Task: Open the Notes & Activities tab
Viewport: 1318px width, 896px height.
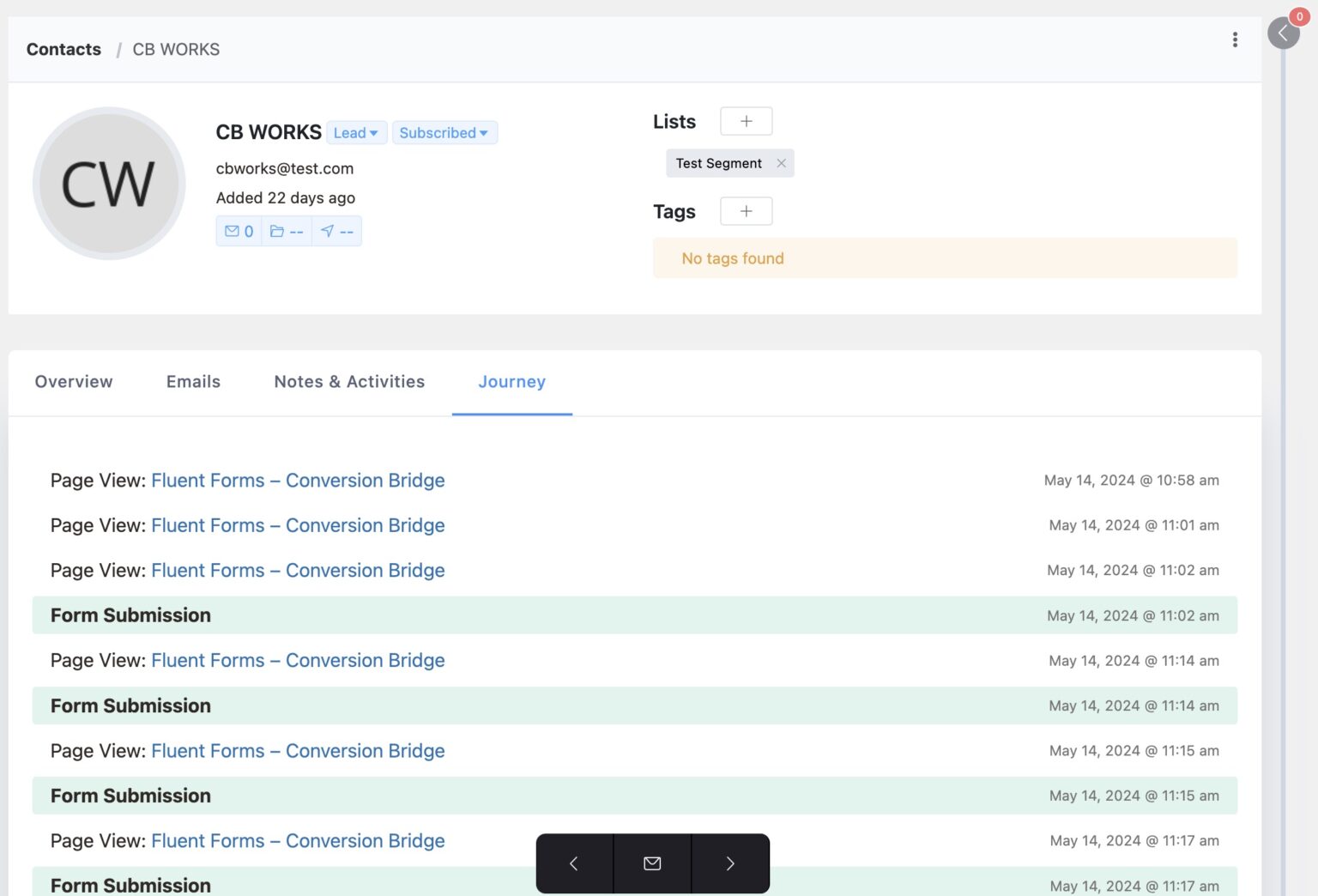Action: (349, 382)
